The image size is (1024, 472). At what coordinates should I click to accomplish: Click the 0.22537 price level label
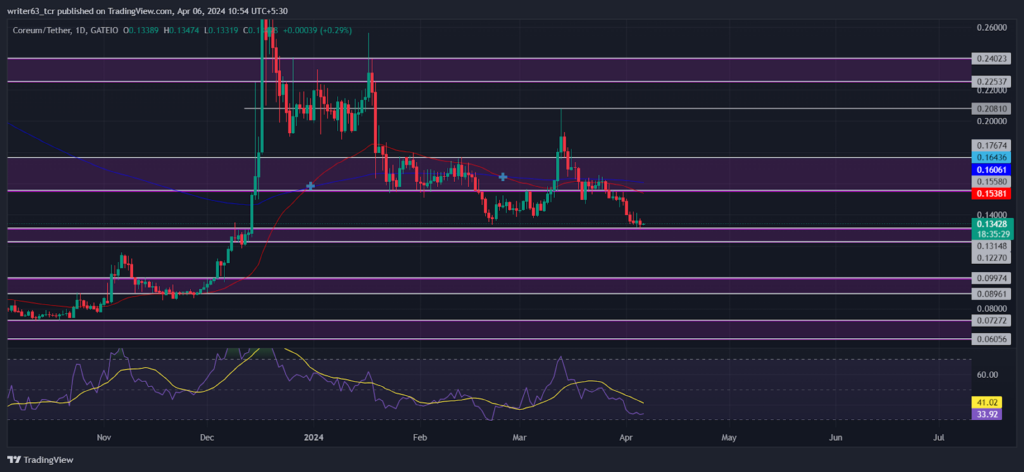pyautogui.click(x=991, y=82)
